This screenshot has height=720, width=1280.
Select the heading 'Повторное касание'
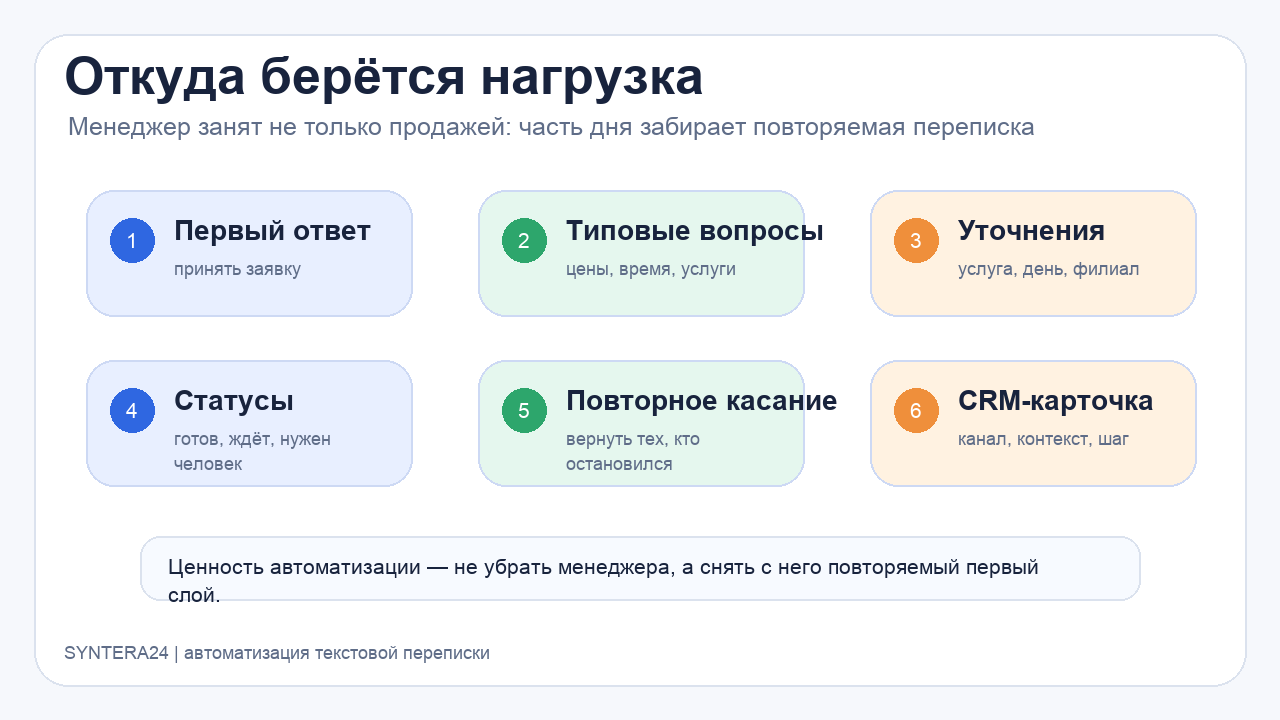[701, 401]
